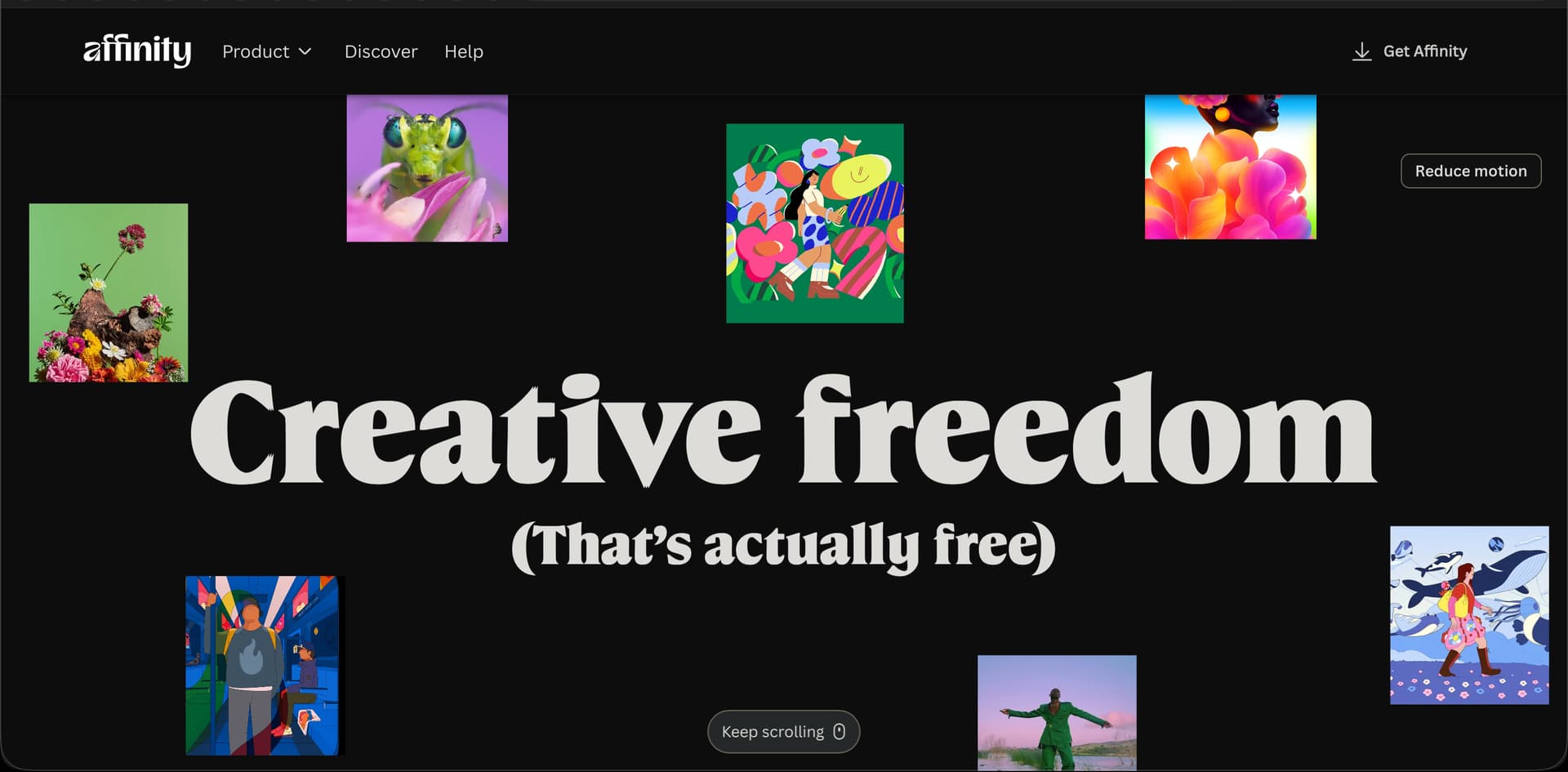
Task: Go to the Help section
Action: (464, 51)
